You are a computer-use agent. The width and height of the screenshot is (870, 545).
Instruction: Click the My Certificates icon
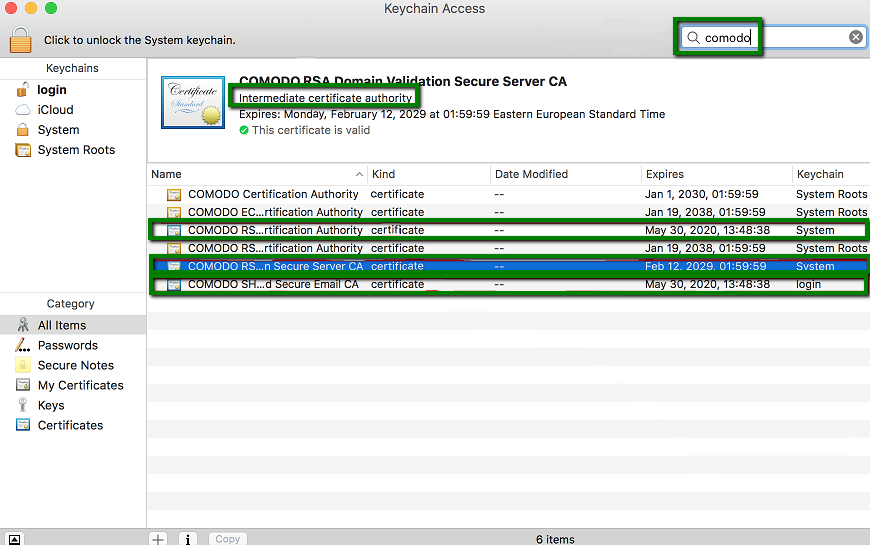point(23,385)
